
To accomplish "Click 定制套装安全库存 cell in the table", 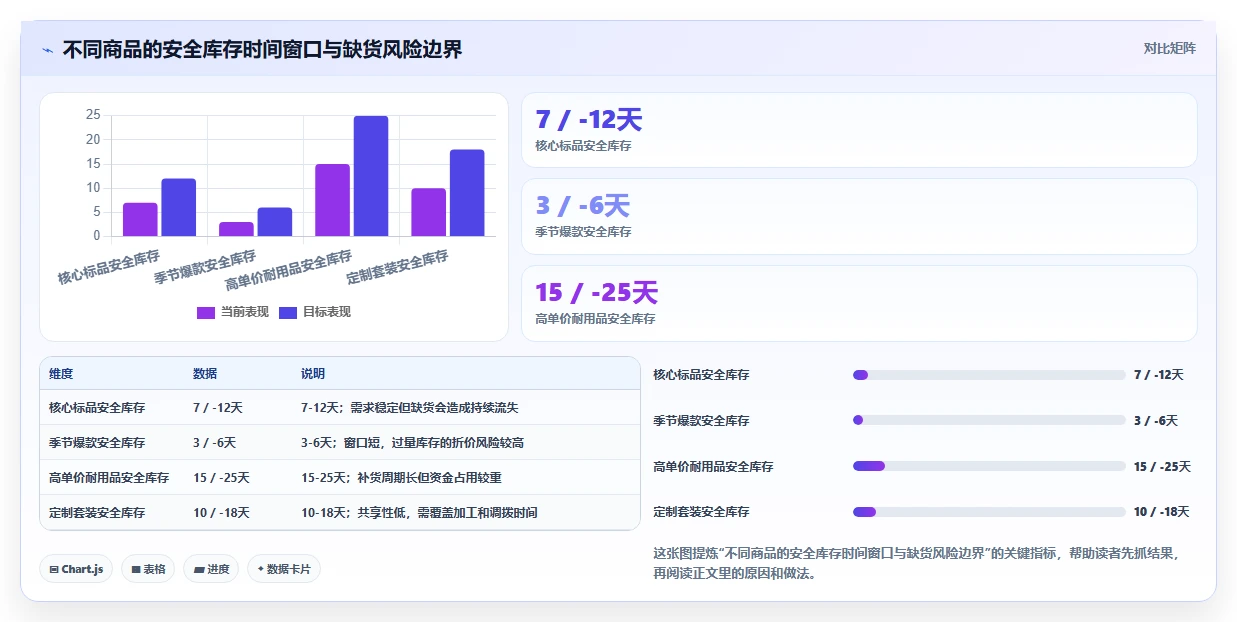I will pos(97,513).
